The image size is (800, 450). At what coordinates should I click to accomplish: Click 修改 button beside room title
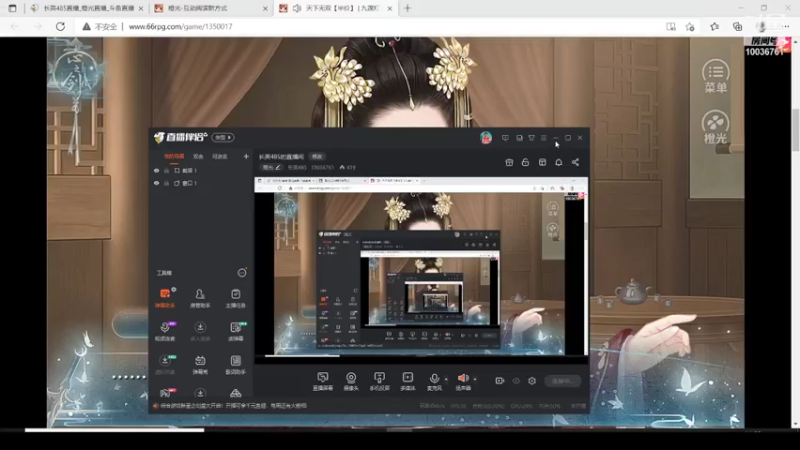point(317,157)
